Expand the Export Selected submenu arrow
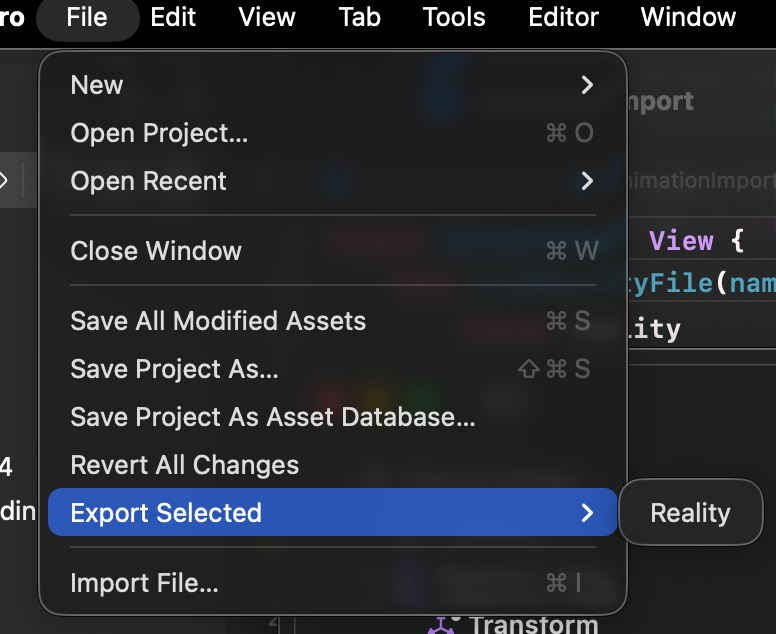Image resolution: width=776 pixels, height=634 pixels. (587, 513)
